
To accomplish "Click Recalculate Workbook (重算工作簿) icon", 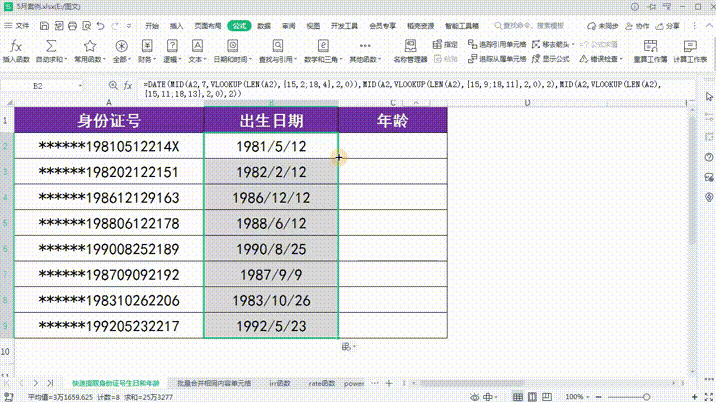I will [650, 46].
